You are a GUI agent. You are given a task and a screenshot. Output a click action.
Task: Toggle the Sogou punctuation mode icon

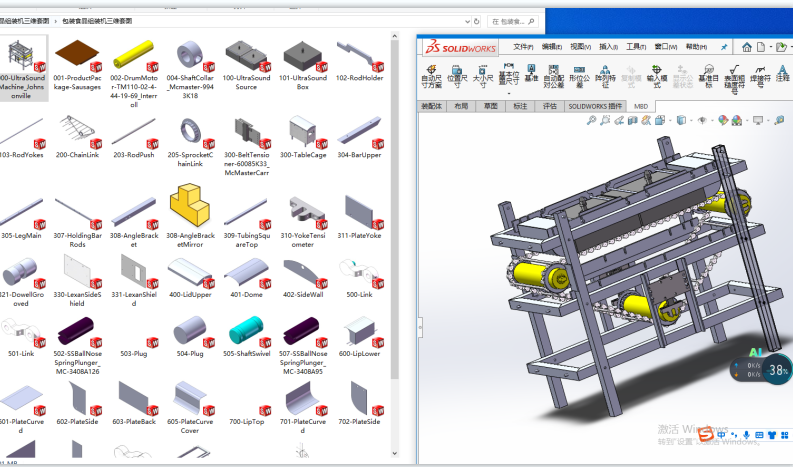[x=734, y=435]
